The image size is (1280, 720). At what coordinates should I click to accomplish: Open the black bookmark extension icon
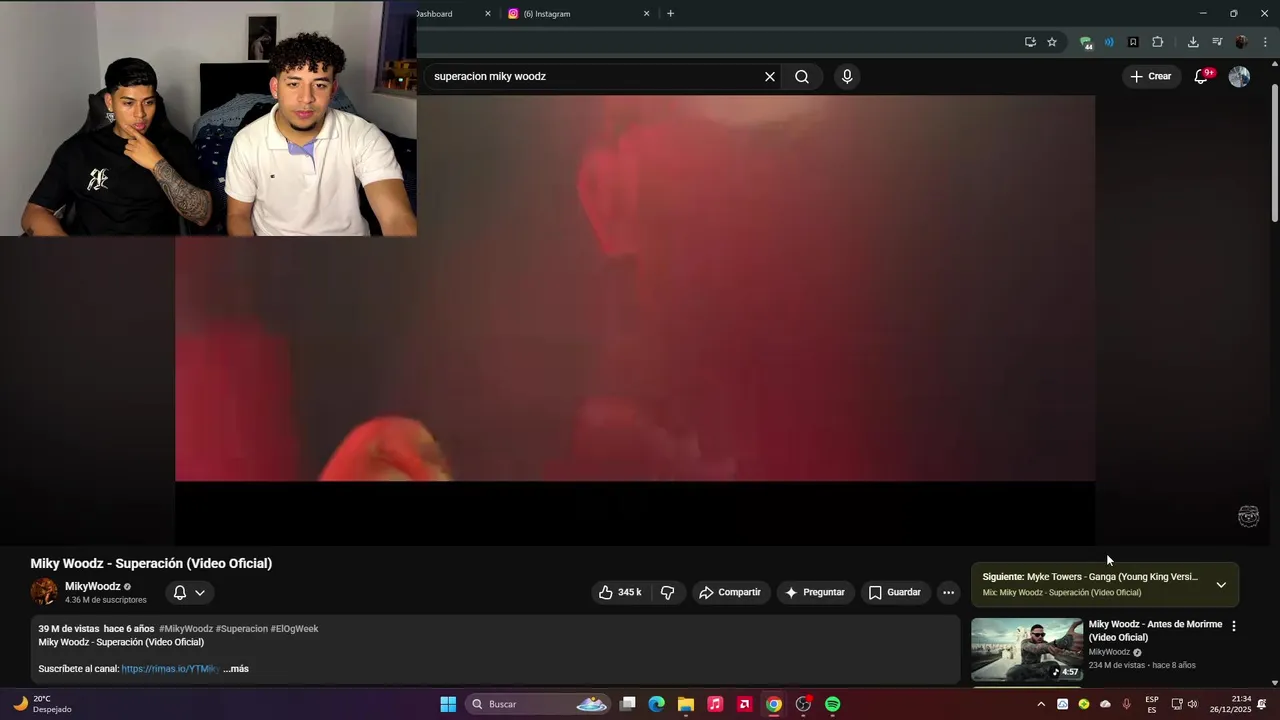(x=1133, y=42)
